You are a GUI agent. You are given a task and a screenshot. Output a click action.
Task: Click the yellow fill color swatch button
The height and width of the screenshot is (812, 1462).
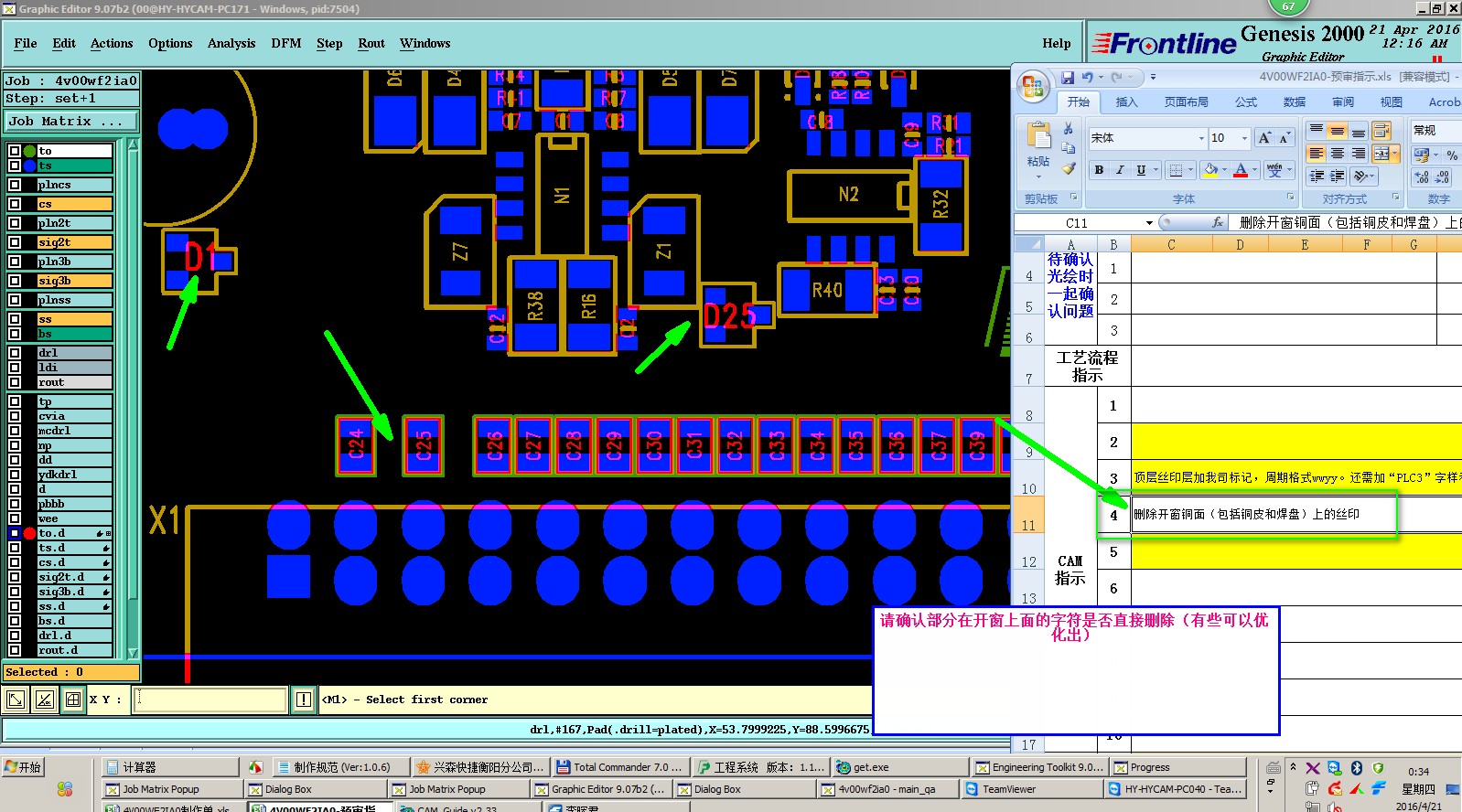1210,170
